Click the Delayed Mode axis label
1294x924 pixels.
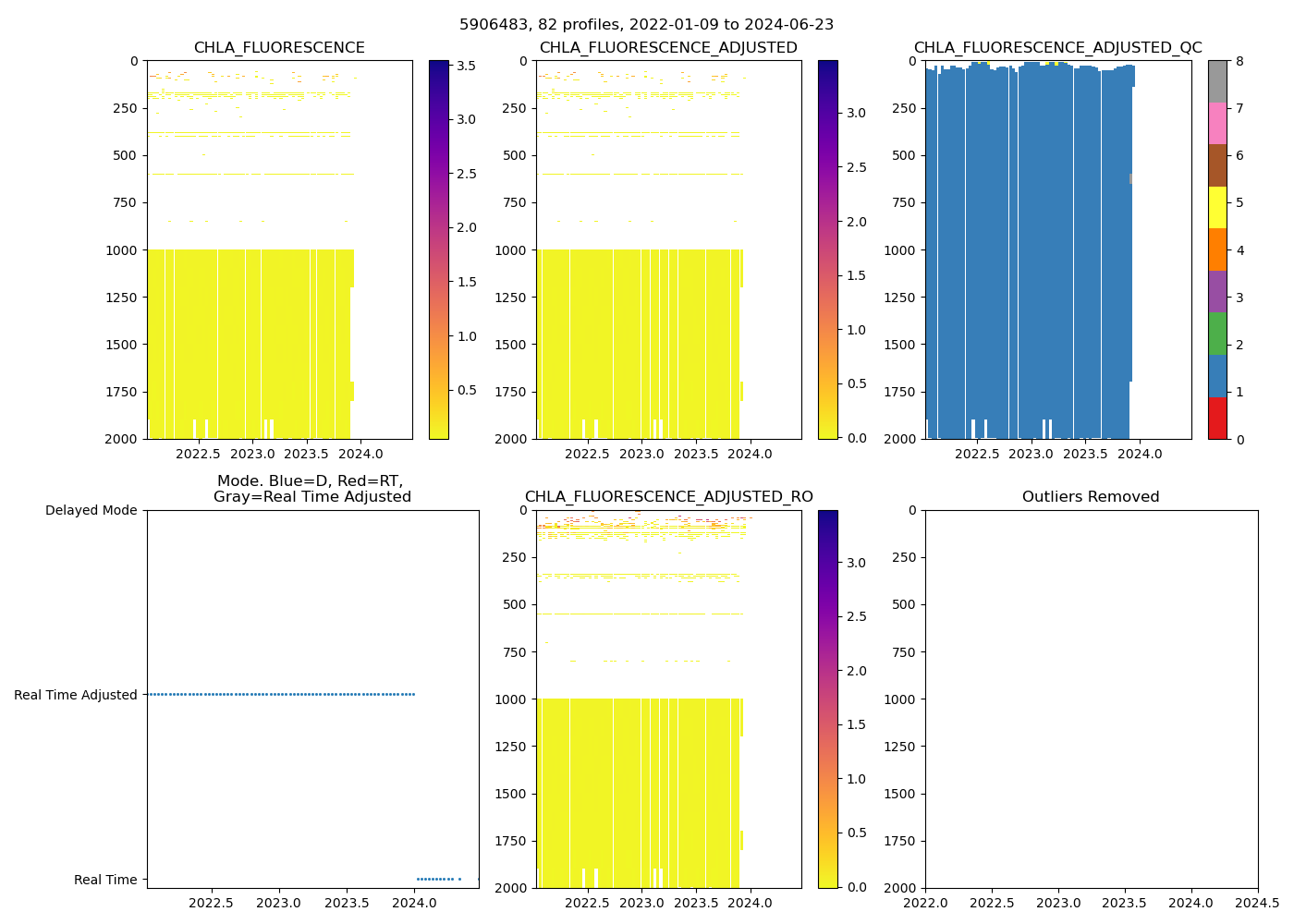point(91,510)
